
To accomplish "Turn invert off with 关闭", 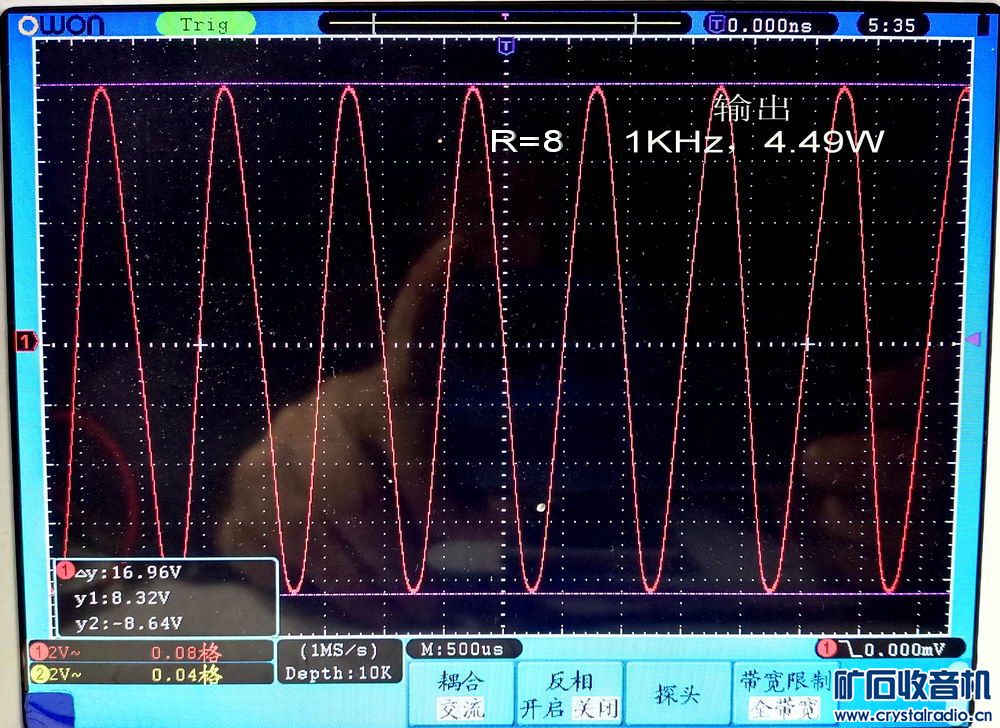I will (x=595, y=709).
